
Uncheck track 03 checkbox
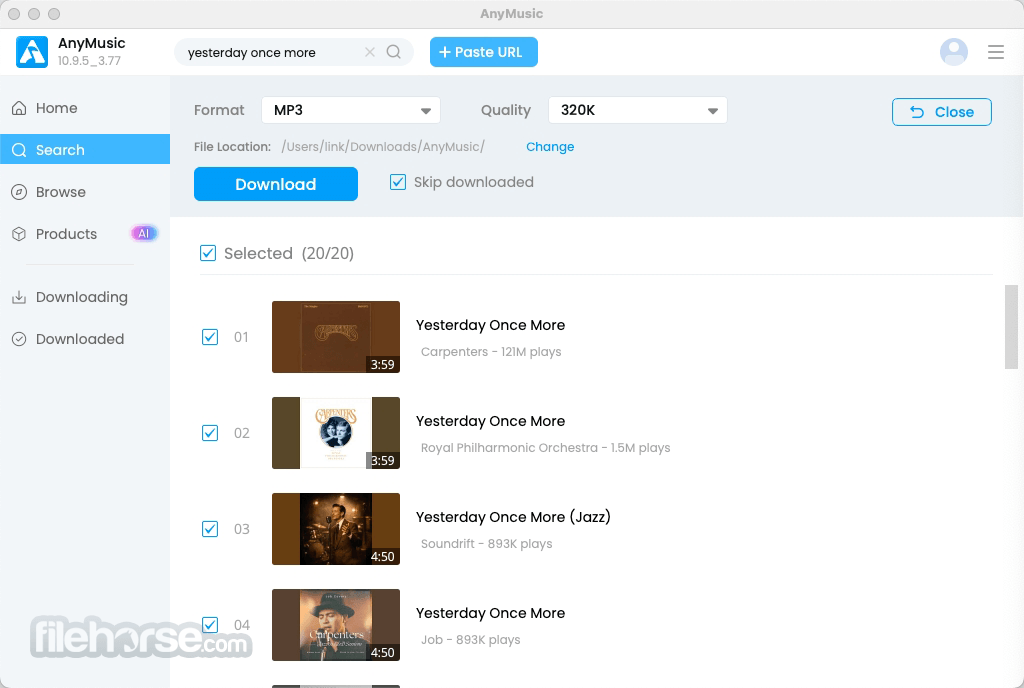tap(210, 529)
